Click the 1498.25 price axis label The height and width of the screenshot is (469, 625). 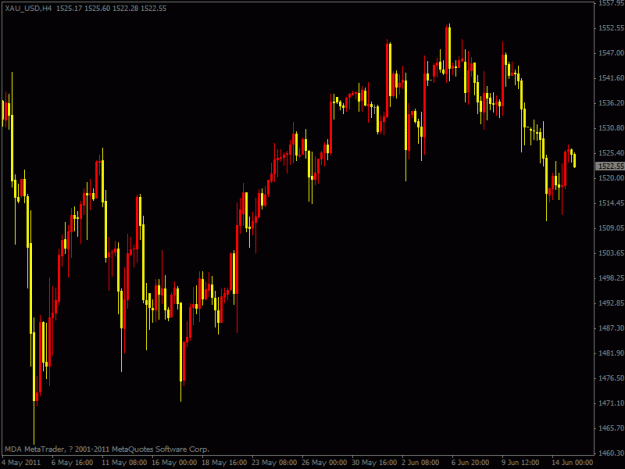click(x=611, y=278)
